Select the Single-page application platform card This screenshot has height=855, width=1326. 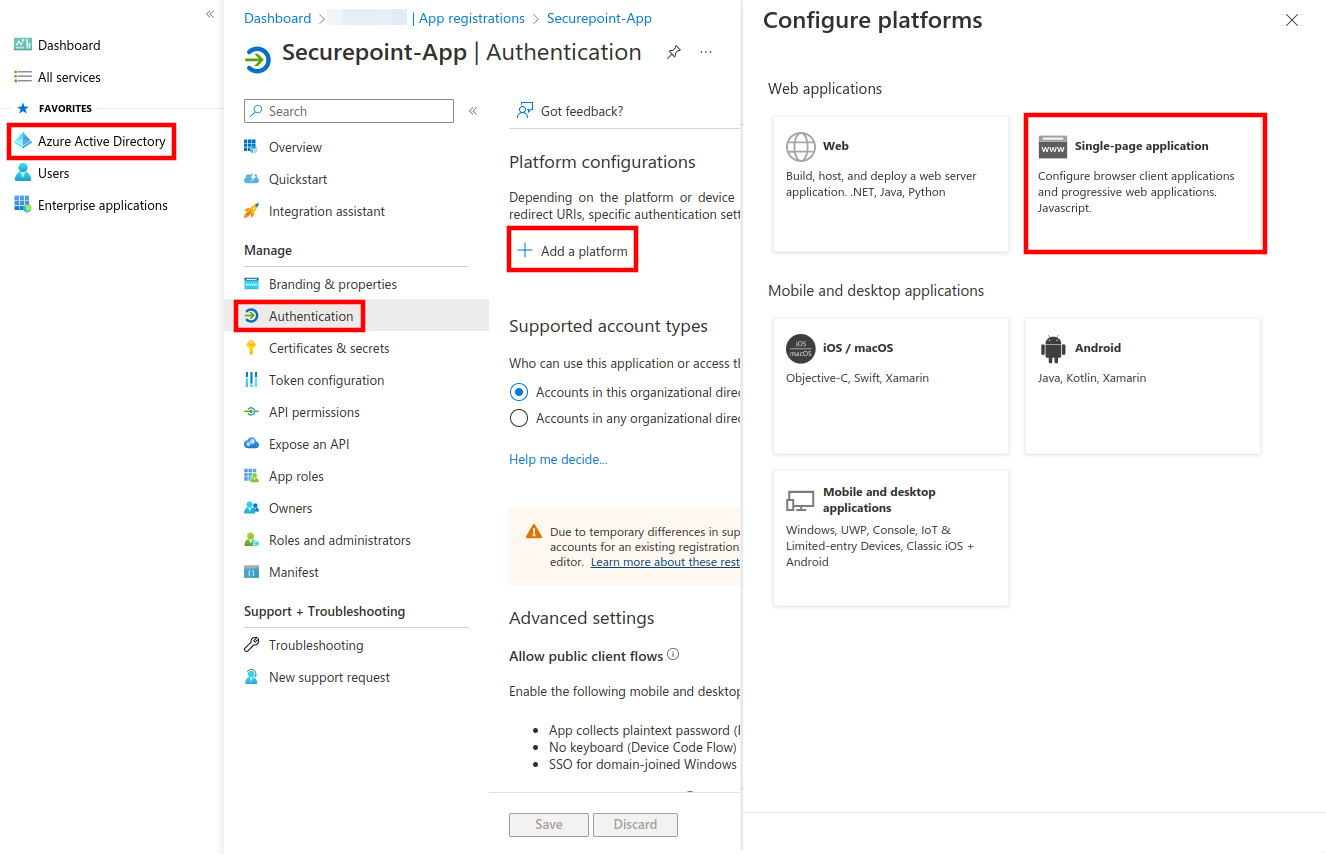1143,184
